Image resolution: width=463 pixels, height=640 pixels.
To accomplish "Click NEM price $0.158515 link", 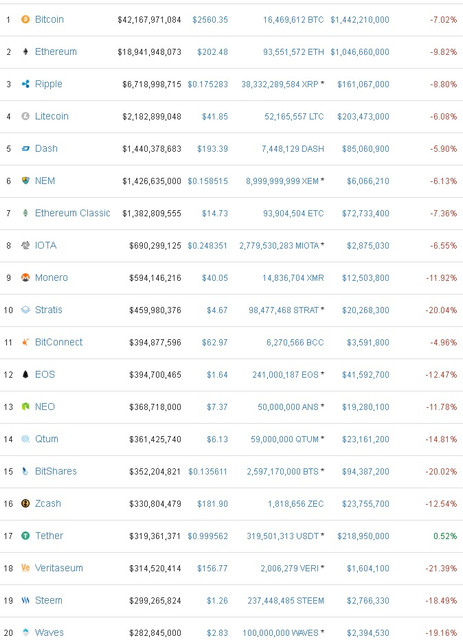I will click(208, 181).
